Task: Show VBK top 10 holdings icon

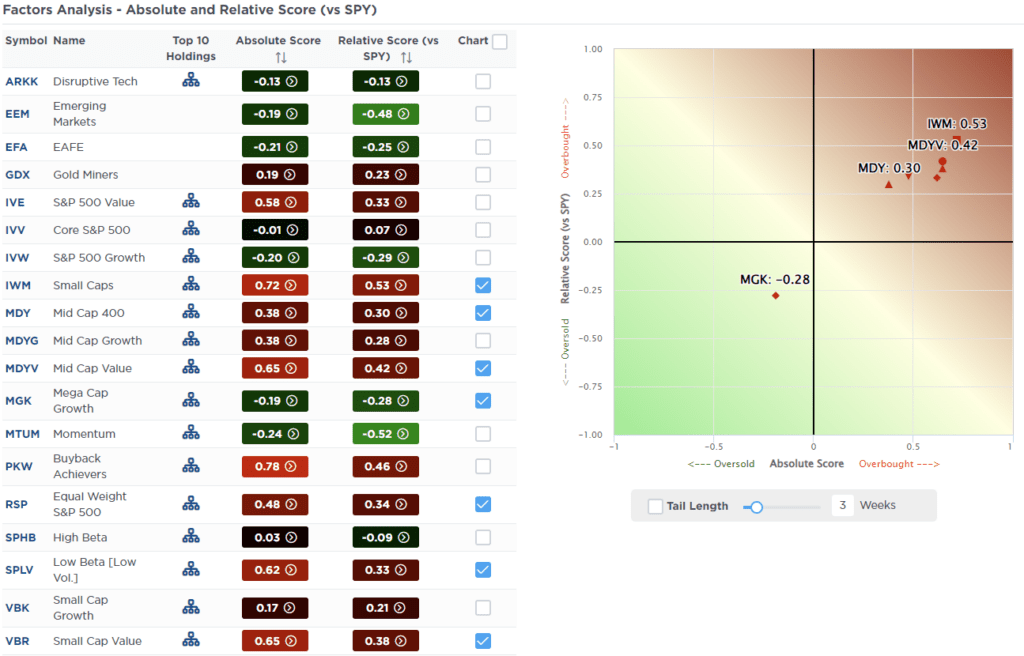Action: [191, 608]
